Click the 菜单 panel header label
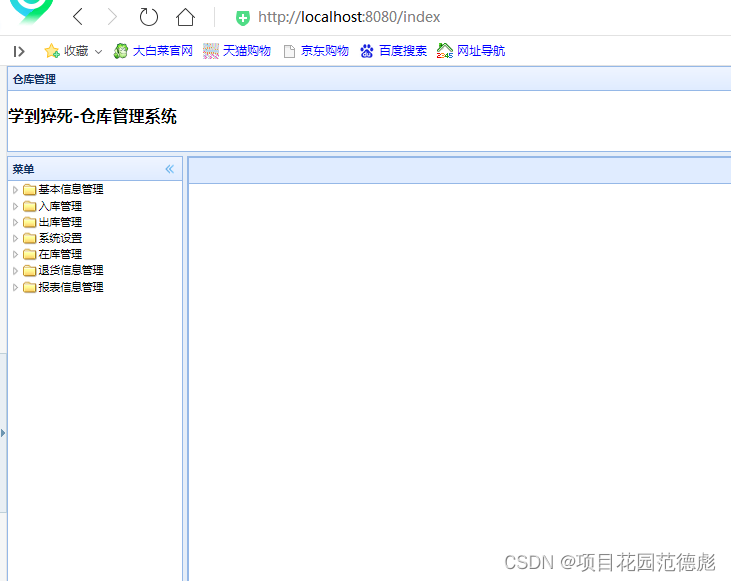 [x=23, y=169]
